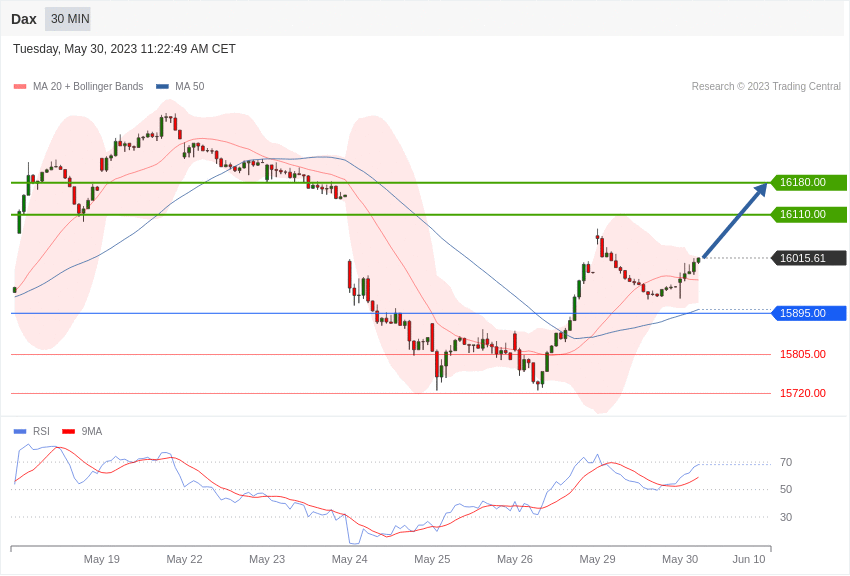Click the 9MA legend red swatch
Image resolution: width=850 pixels, height=576 pixels.
coord(69,431)
